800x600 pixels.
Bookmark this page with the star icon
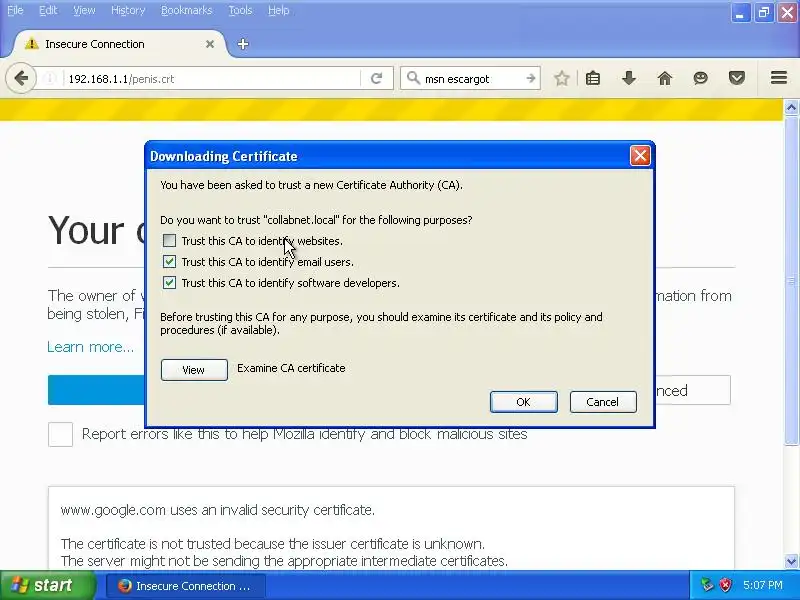562,79
